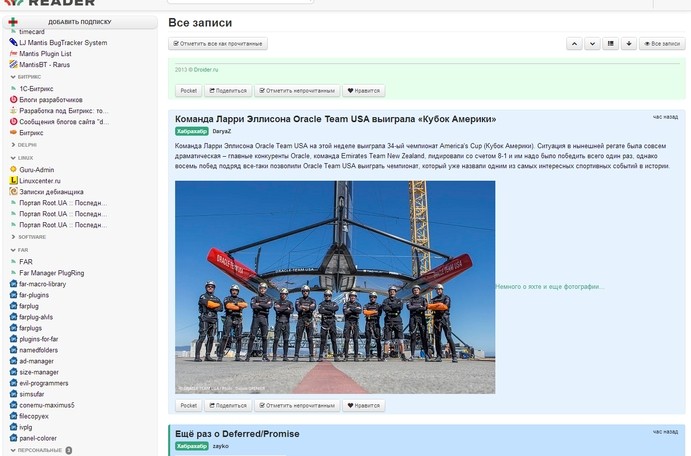
Task: Mark Droider entry as unread
Action: 297,91
